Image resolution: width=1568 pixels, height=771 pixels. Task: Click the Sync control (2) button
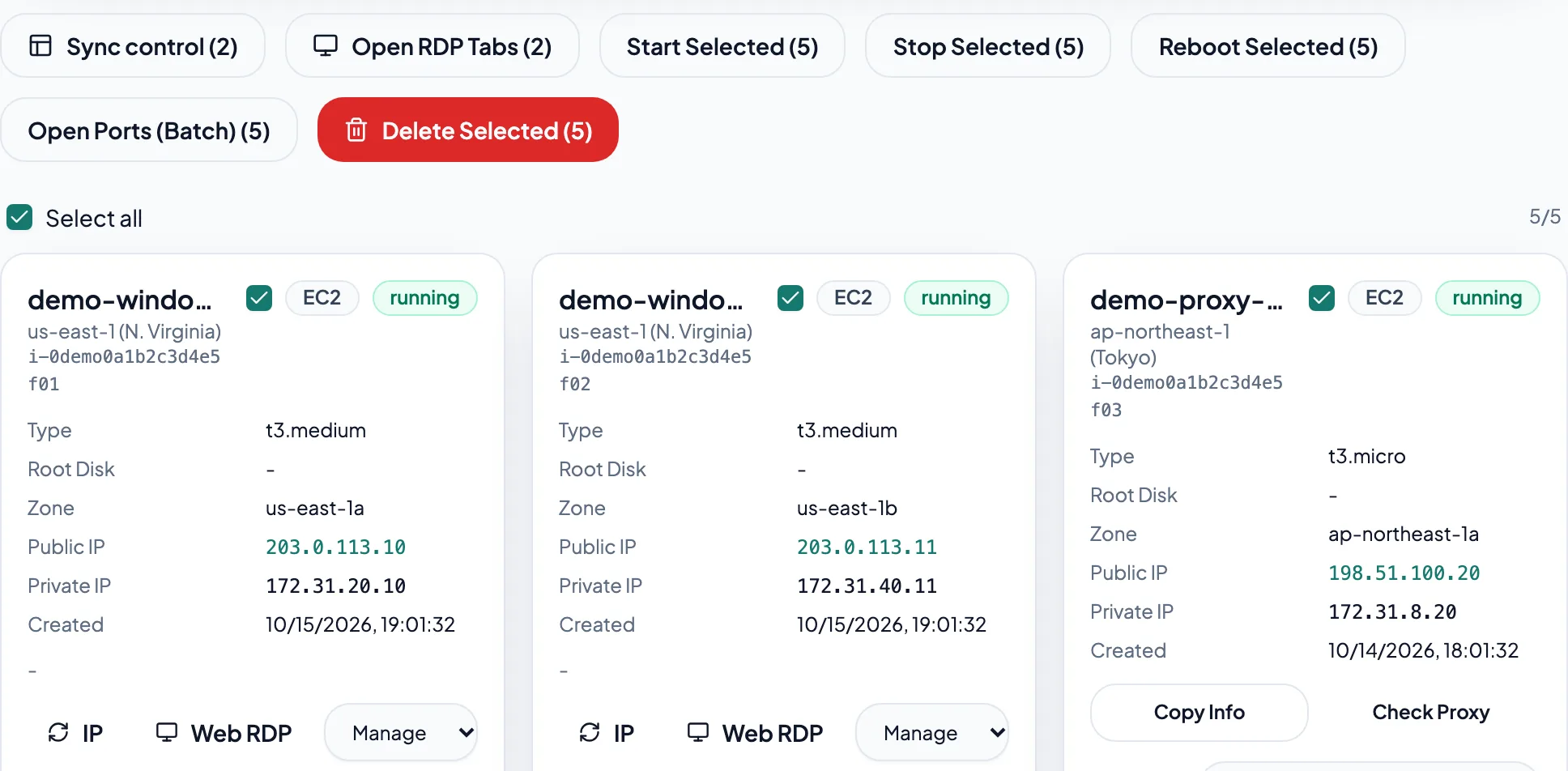coord(133,46)
